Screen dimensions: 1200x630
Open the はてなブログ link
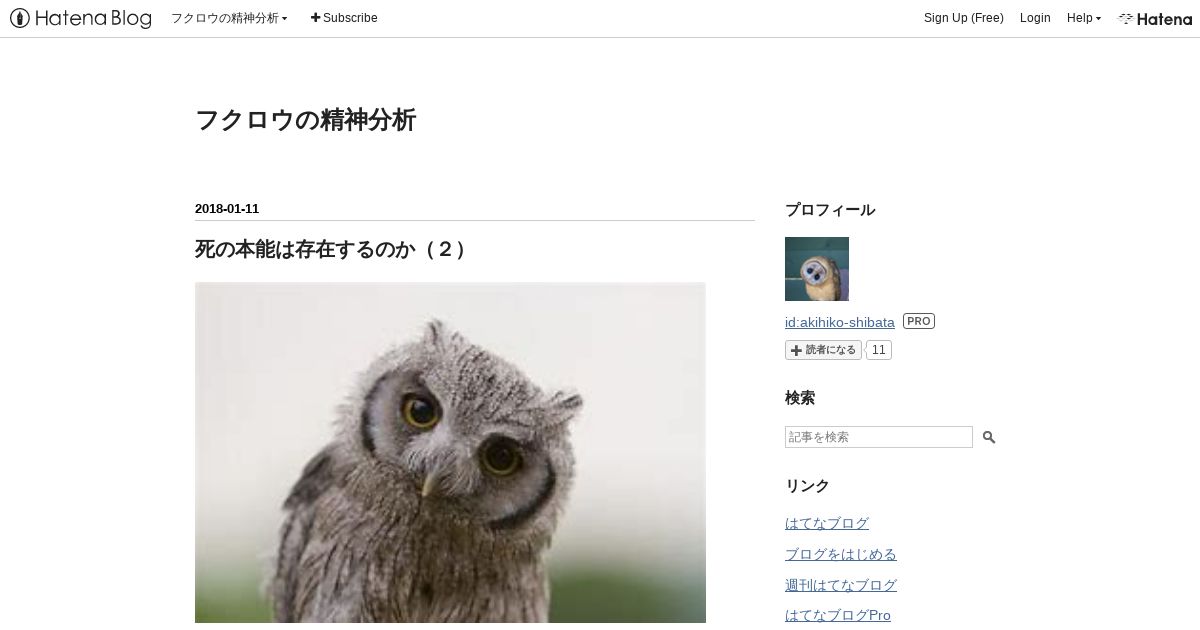click(x=827, y=523)
